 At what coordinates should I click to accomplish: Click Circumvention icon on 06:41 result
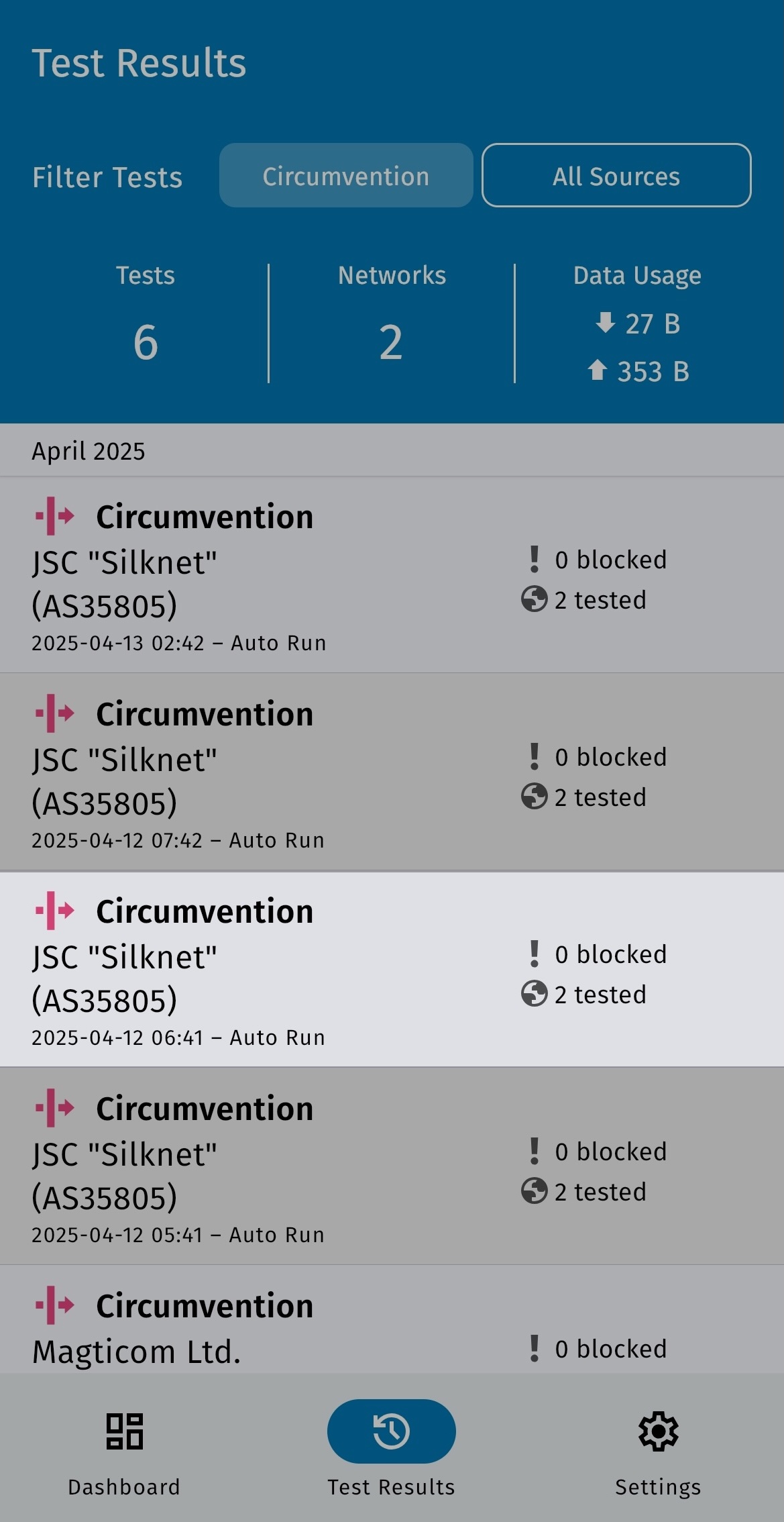point(55,911)
